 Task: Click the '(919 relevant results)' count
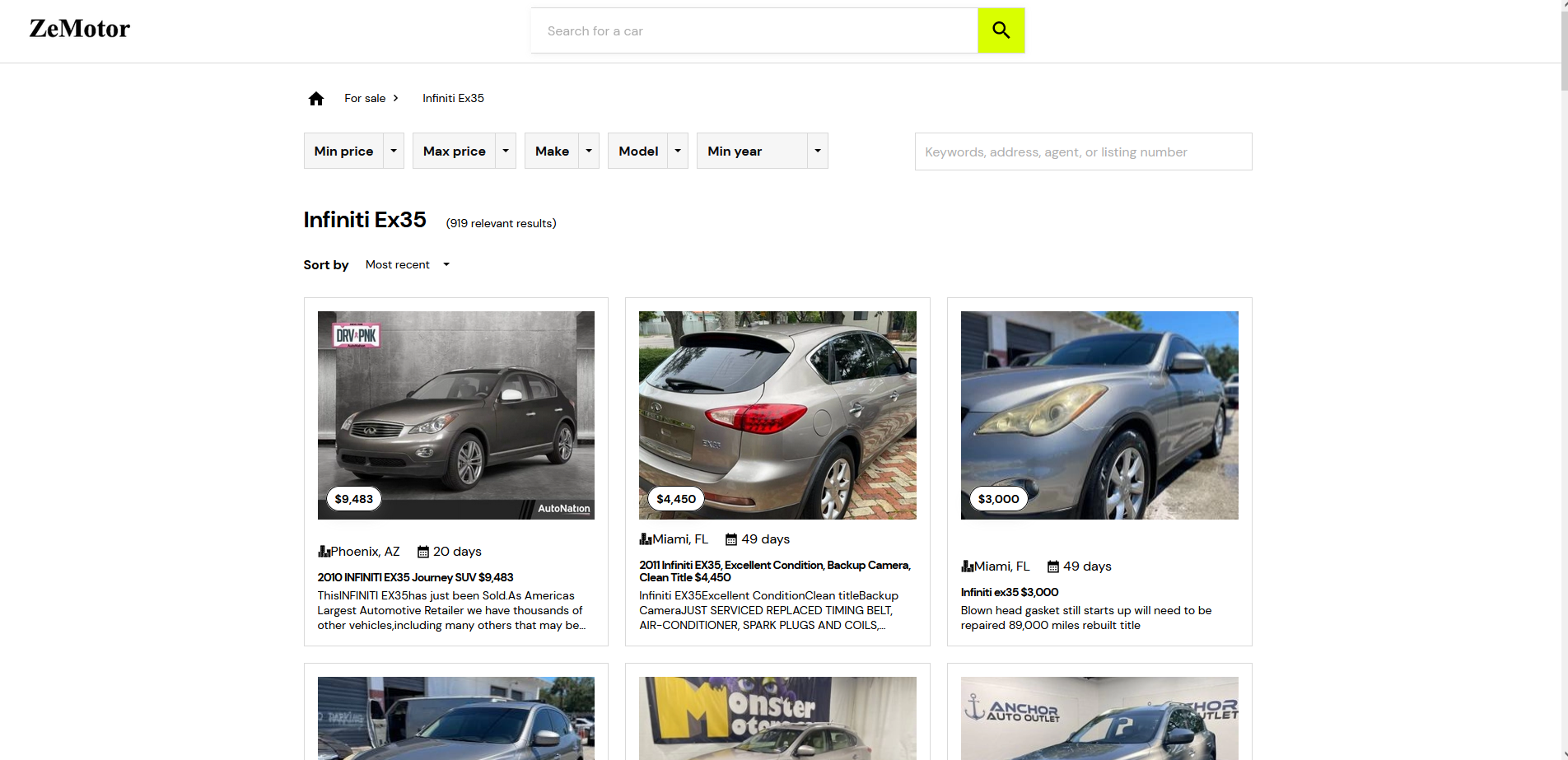tap(502, 223)
